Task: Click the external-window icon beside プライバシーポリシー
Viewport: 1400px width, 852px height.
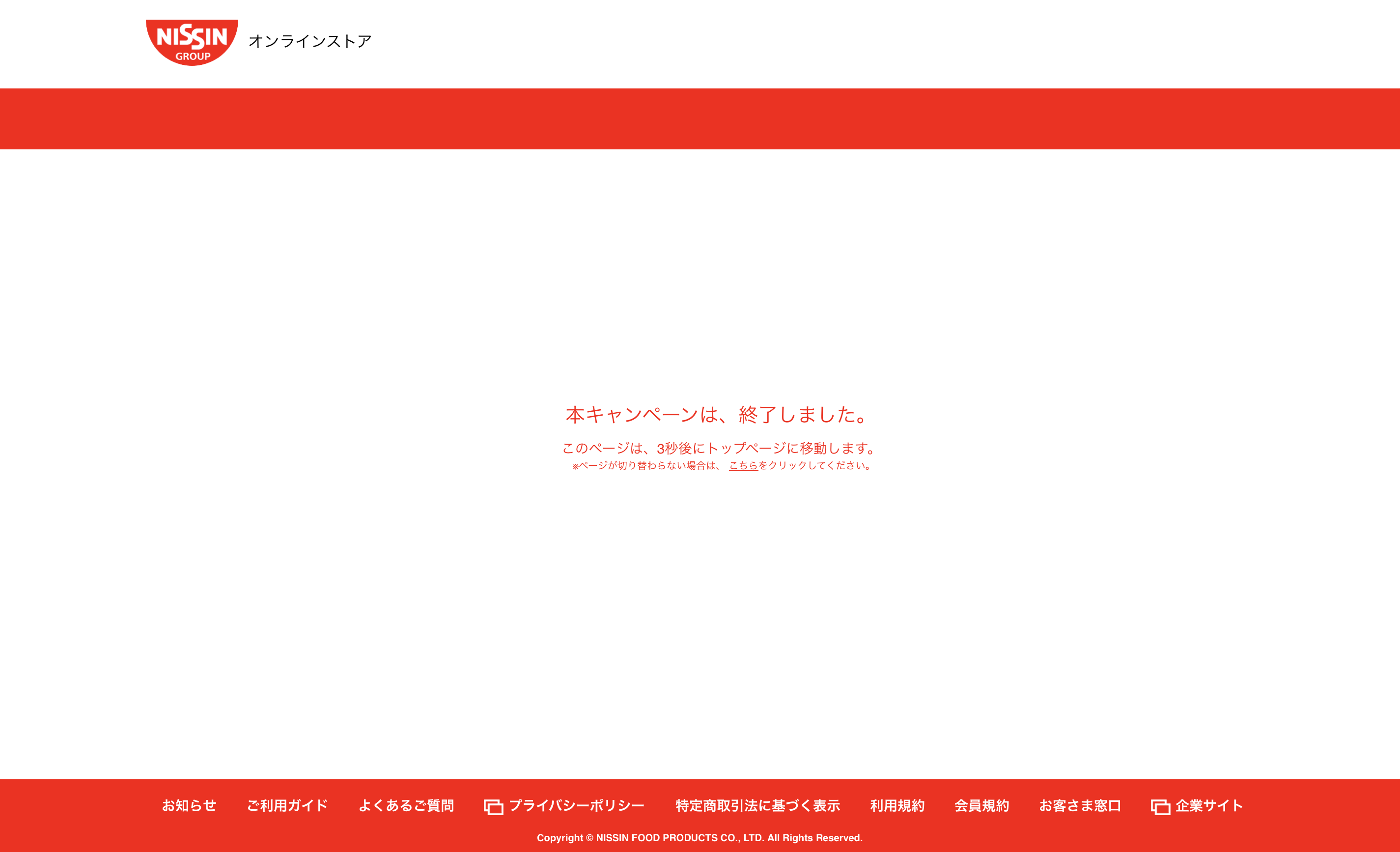Action: (x=493, y=807)
